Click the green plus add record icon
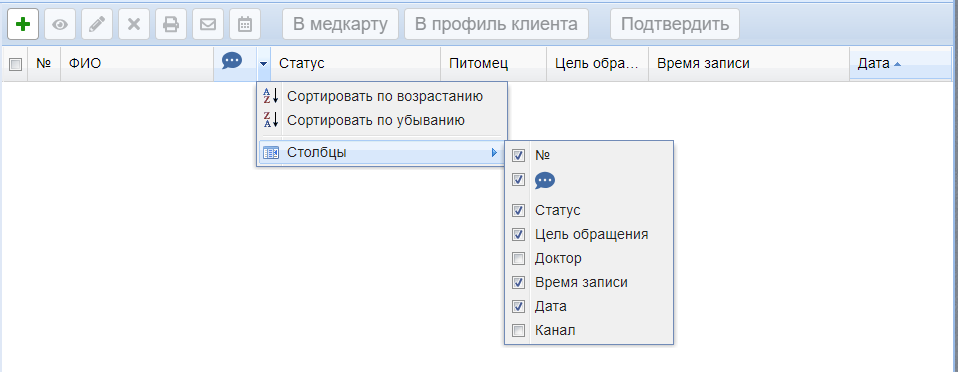Screen dimensions: 958x372 pyautogui.click(x=23, y=24)
